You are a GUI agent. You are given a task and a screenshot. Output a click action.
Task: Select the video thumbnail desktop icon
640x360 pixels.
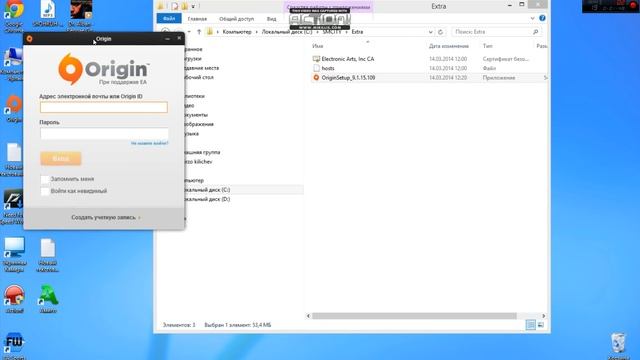coord(80,16)
